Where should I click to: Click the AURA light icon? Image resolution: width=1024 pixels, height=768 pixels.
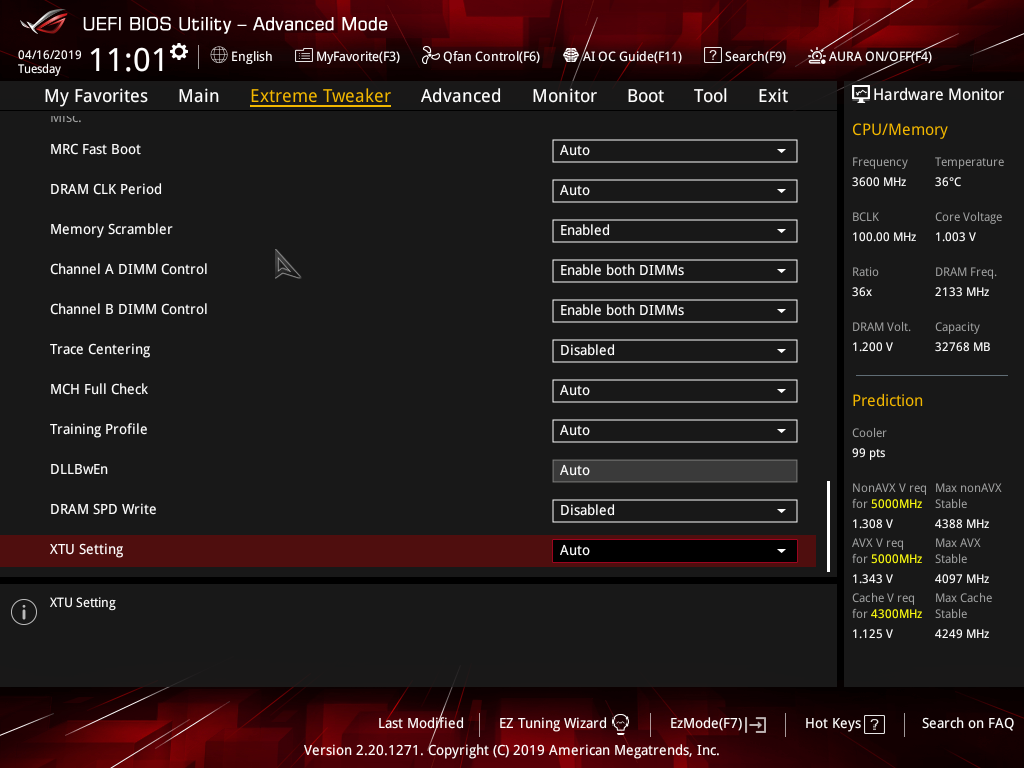[x=816, y=56]
